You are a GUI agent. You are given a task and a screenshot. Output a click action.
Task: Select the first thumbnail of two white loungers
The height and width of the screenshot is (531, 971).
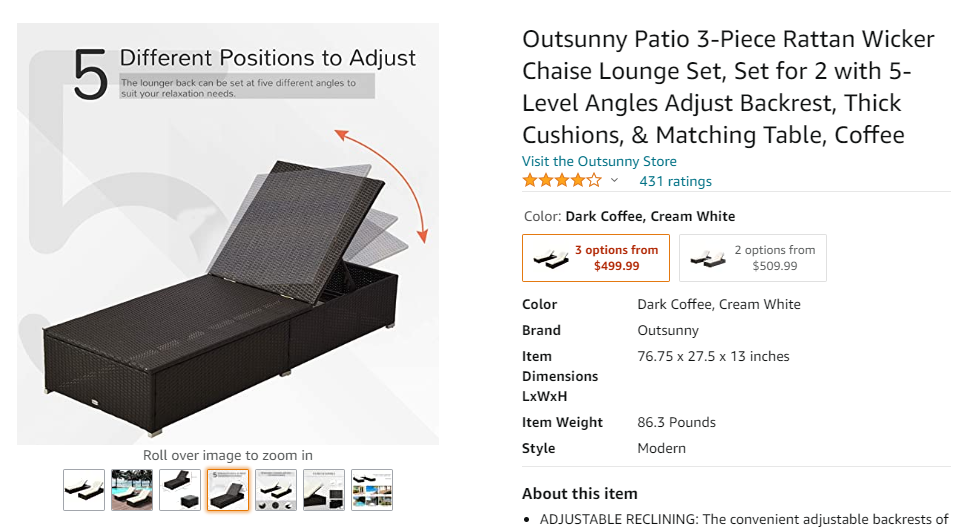[x=84, y=490]
